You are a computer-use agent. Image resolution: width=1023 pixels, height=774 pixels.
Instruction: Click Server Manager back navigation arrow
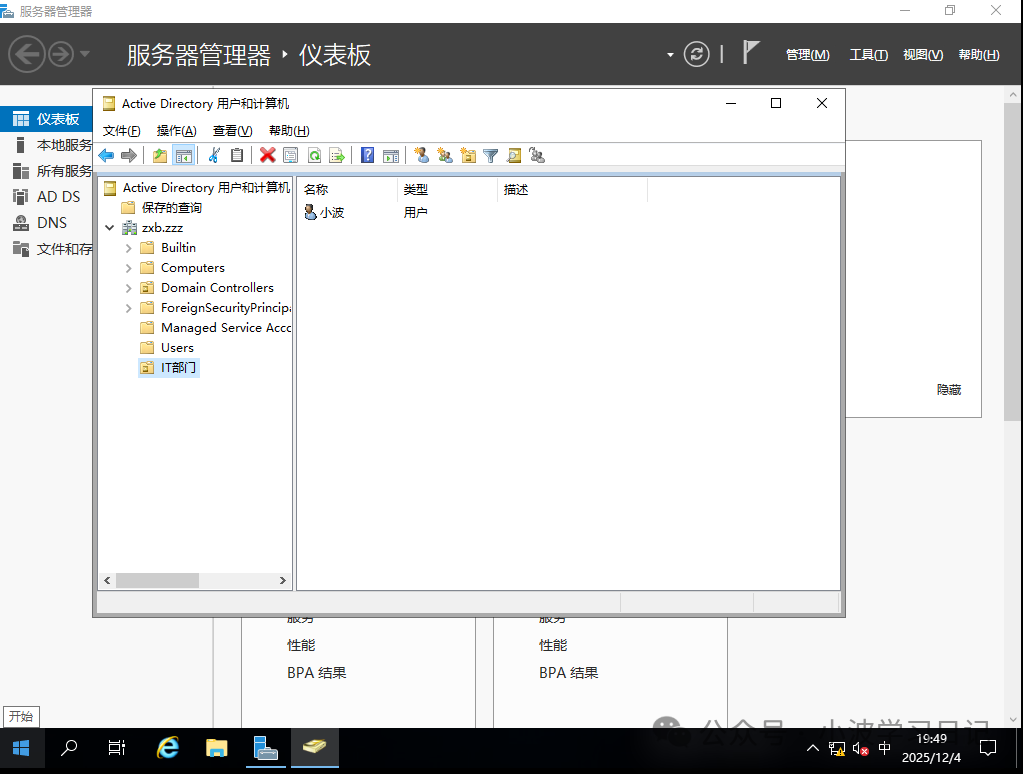click(x=27, y=54)
